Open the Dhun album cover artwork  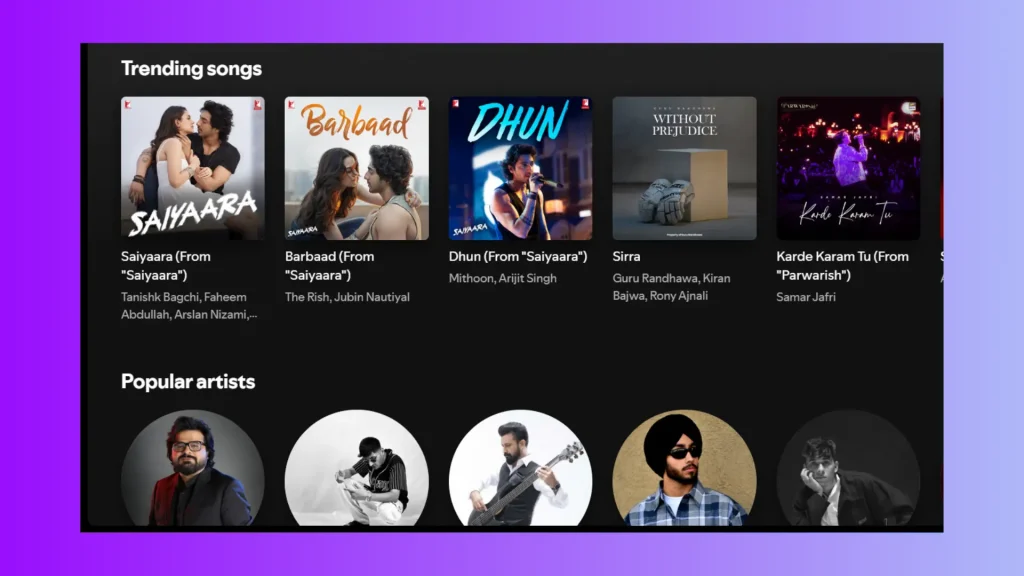point(519,167)
